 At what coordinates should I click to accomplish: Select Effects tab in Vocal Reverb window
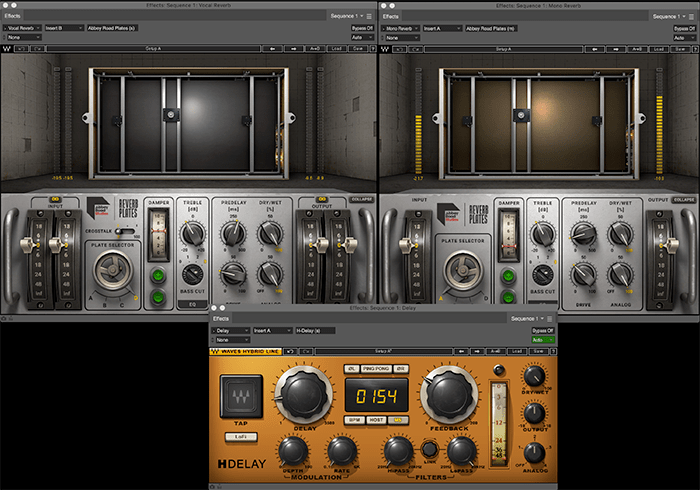pos(12,16)
